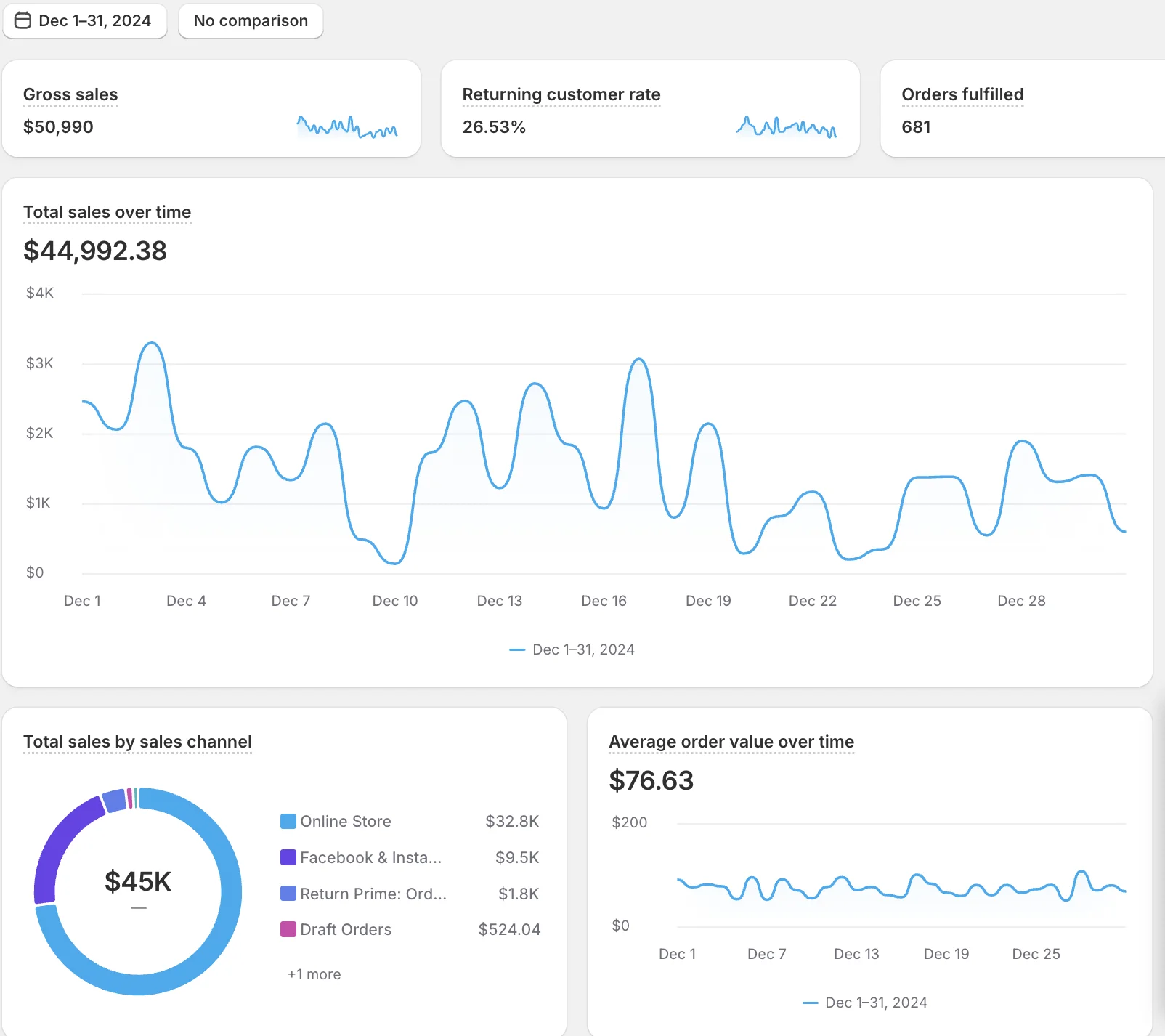This screenshot has width=1165, height=1036.
Task: Click the Online Store blue color swatch
Action: click(288, 822)
